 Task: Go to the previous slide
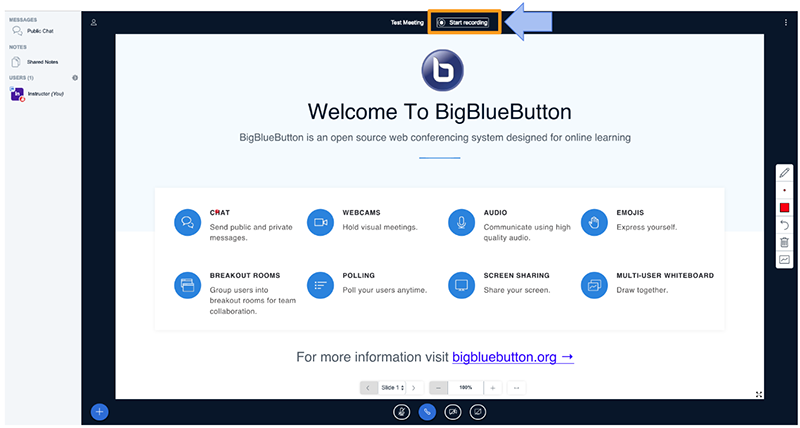368,388
